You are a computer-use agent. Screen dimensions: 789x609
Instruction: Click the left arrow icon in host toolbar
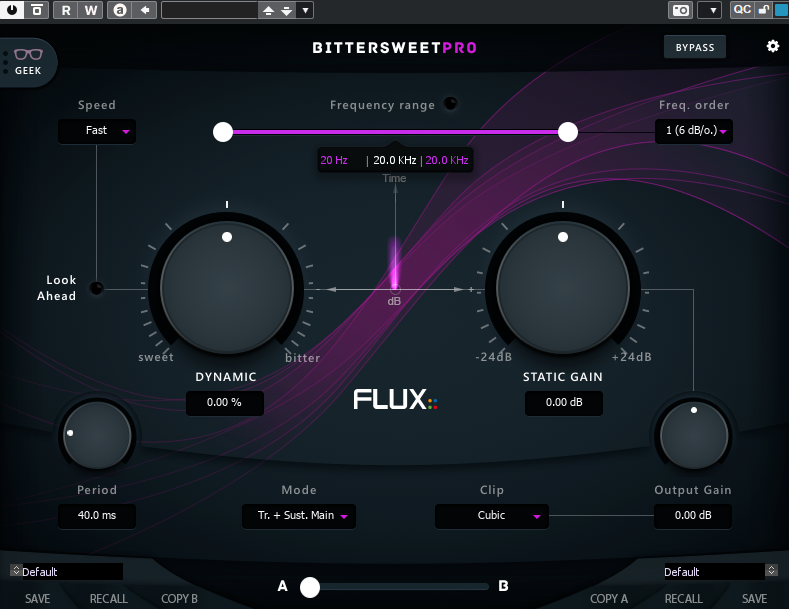pyautogui.click(x=145, y=10)
